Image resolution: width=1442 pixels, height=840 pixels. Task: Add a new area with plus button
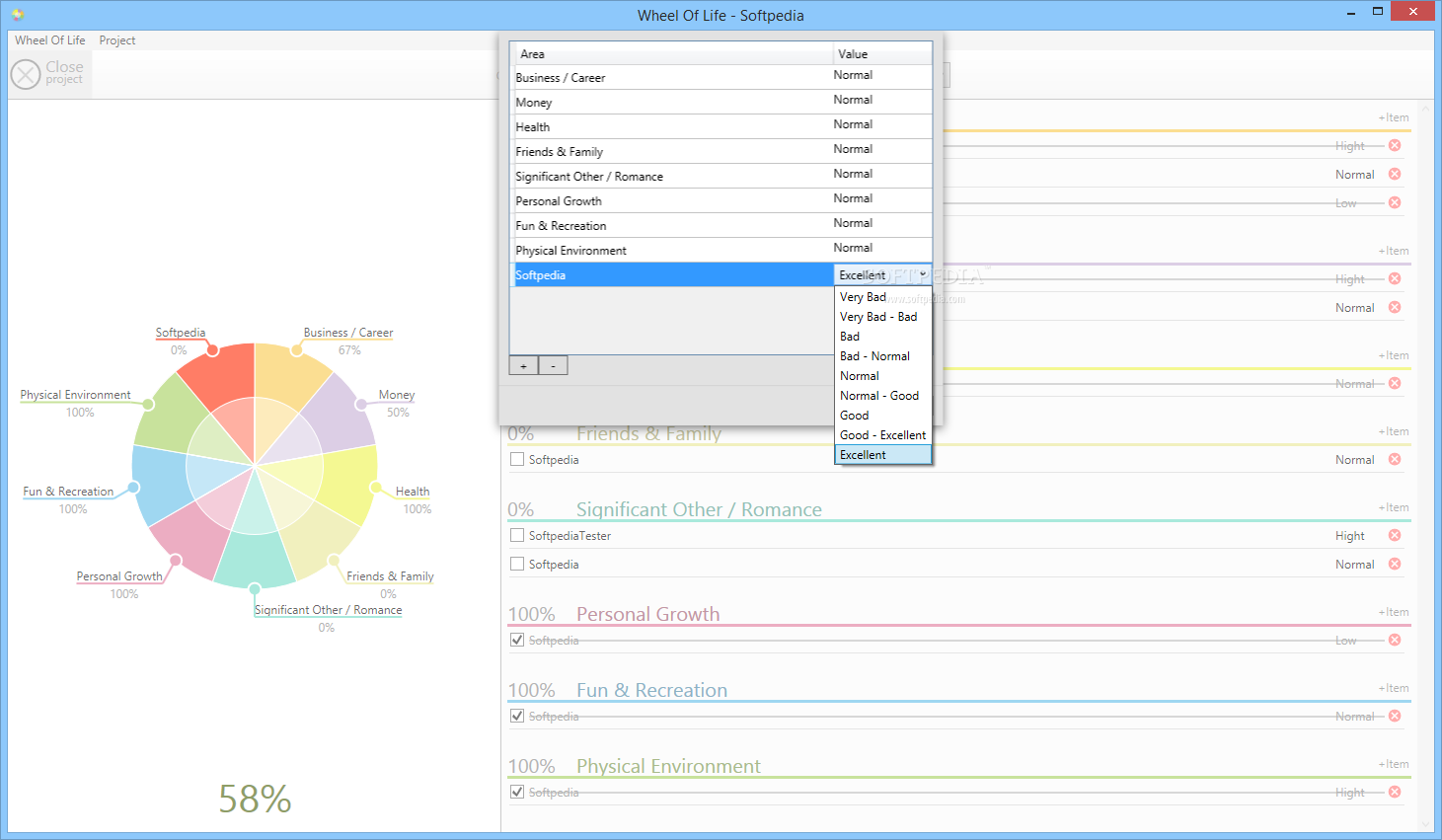(x=523, y=366)
